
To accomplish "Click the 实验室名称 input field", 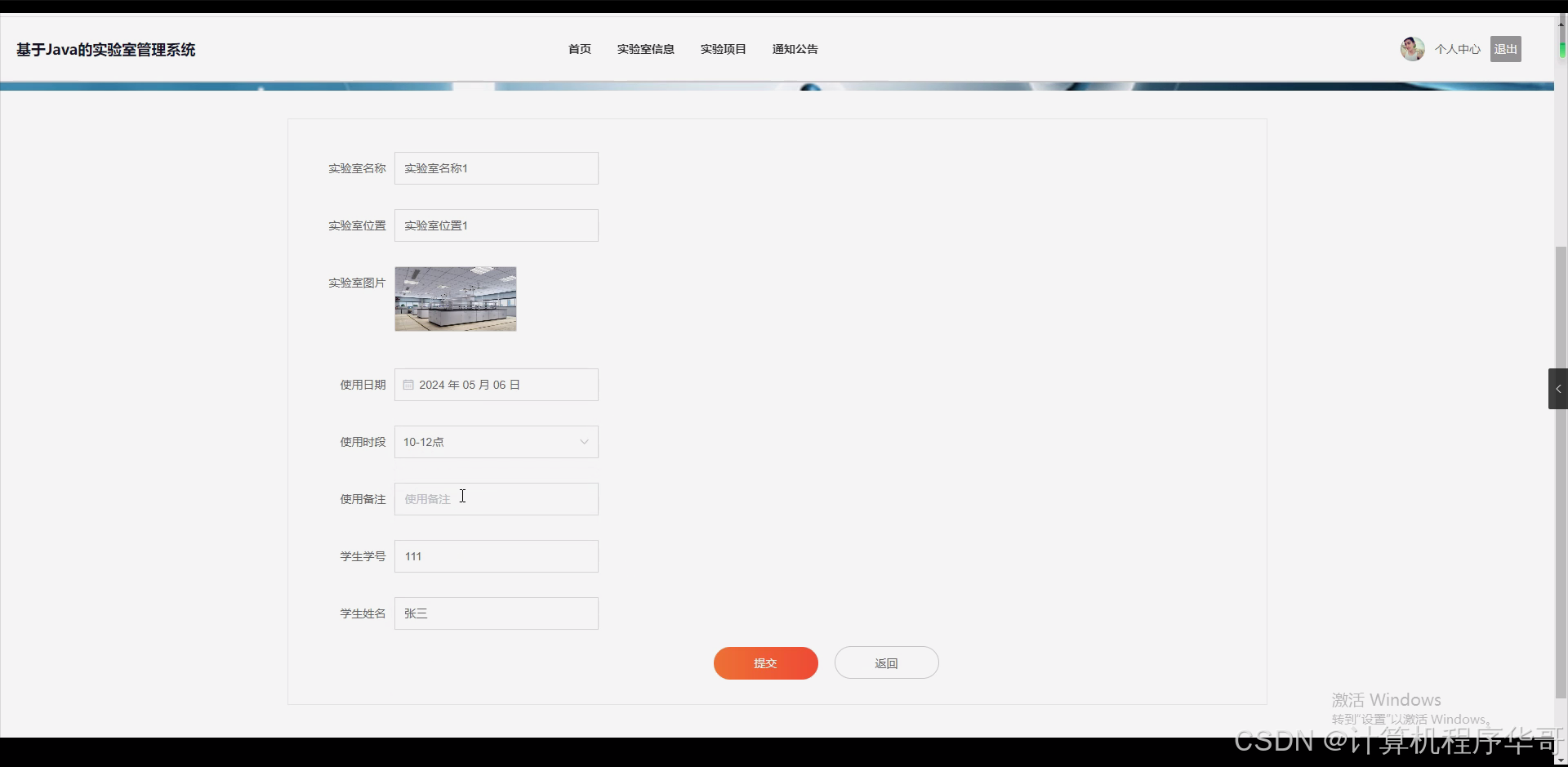I will click(x=496, y=168).
